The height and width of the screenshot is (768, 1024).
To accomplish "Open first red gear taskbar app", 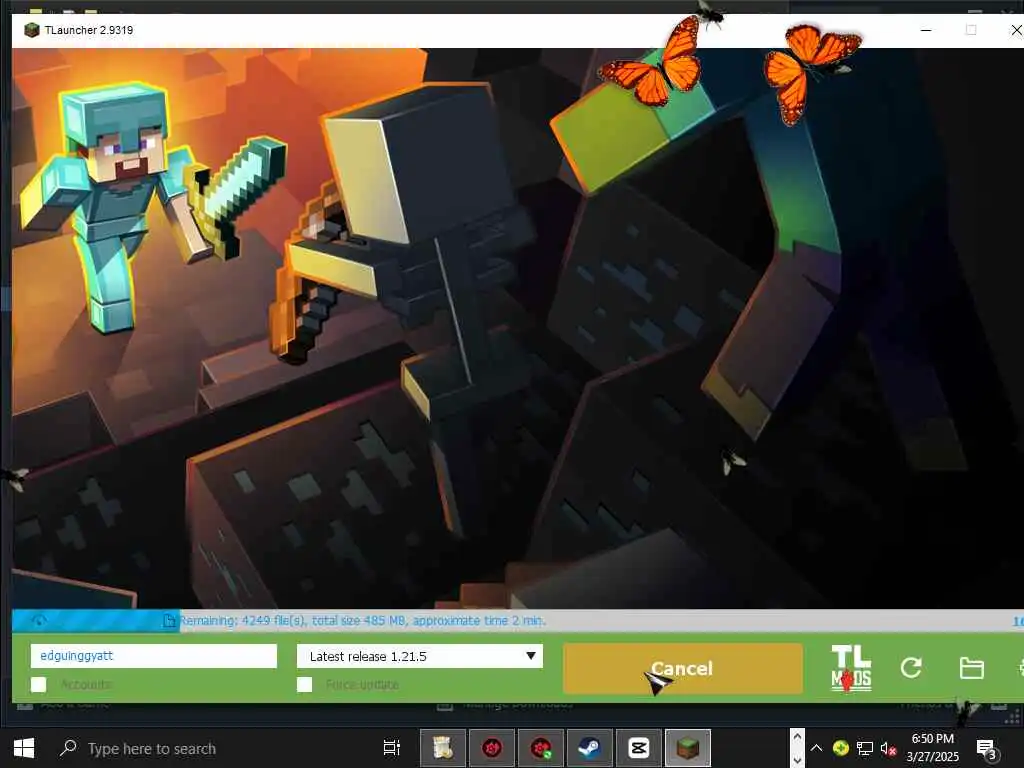I will 492,748.
